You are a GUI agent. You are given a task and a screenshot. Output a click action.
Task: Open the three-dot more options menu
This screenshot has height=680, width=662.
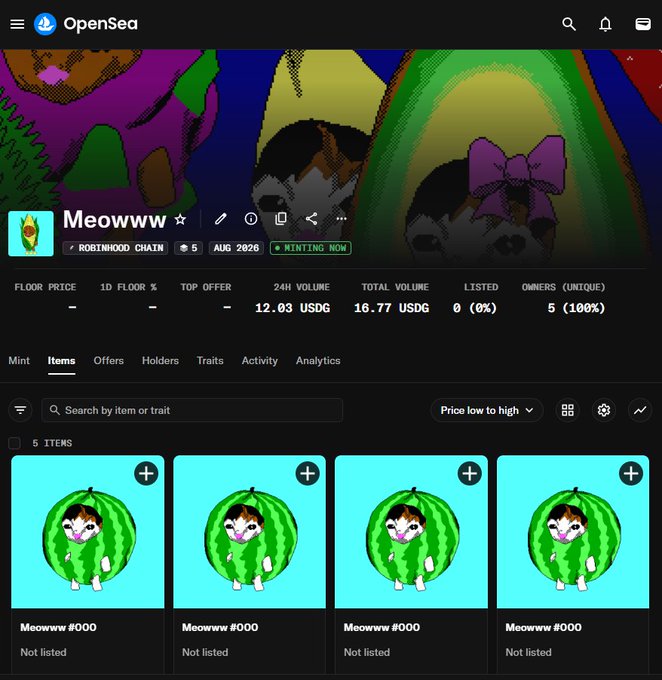click(341, 219)
